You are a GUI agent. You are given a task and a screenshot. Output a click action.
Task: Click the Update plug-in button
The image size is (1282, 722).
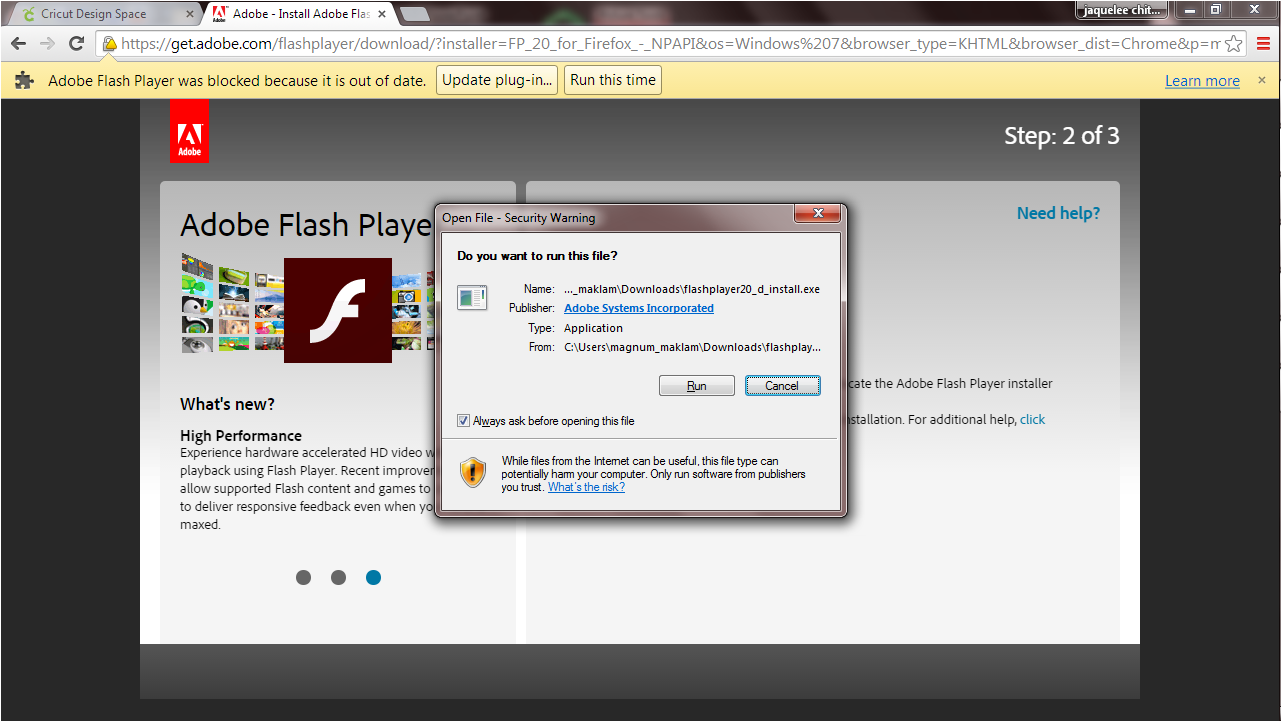coord(497,80)
